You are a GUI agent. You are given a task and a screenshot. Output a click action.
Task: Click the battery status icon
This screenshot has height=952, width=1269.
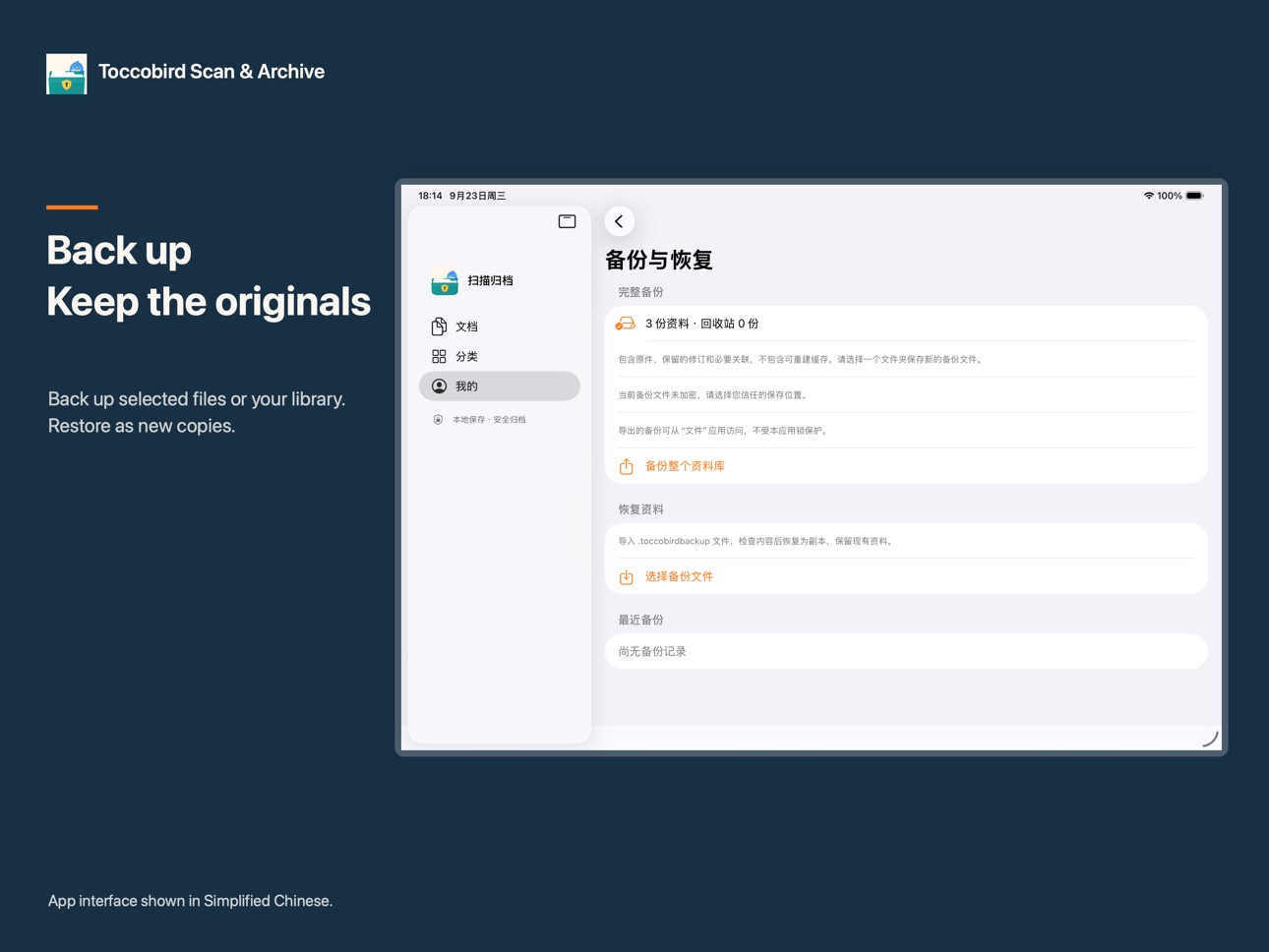click(x=1194, y=196)
